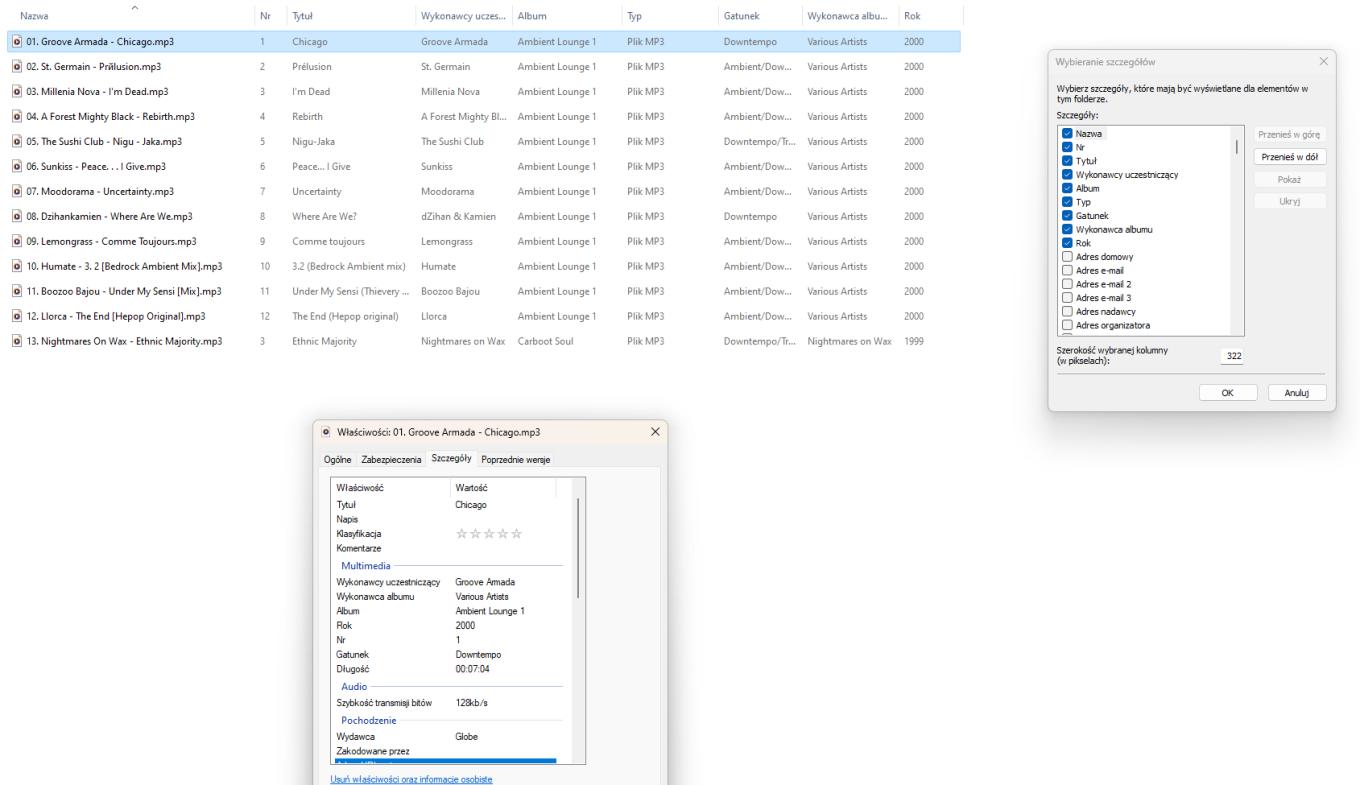
Task: Uncheck the Gatunek checkbox
Action: [x=1067, y=215]
